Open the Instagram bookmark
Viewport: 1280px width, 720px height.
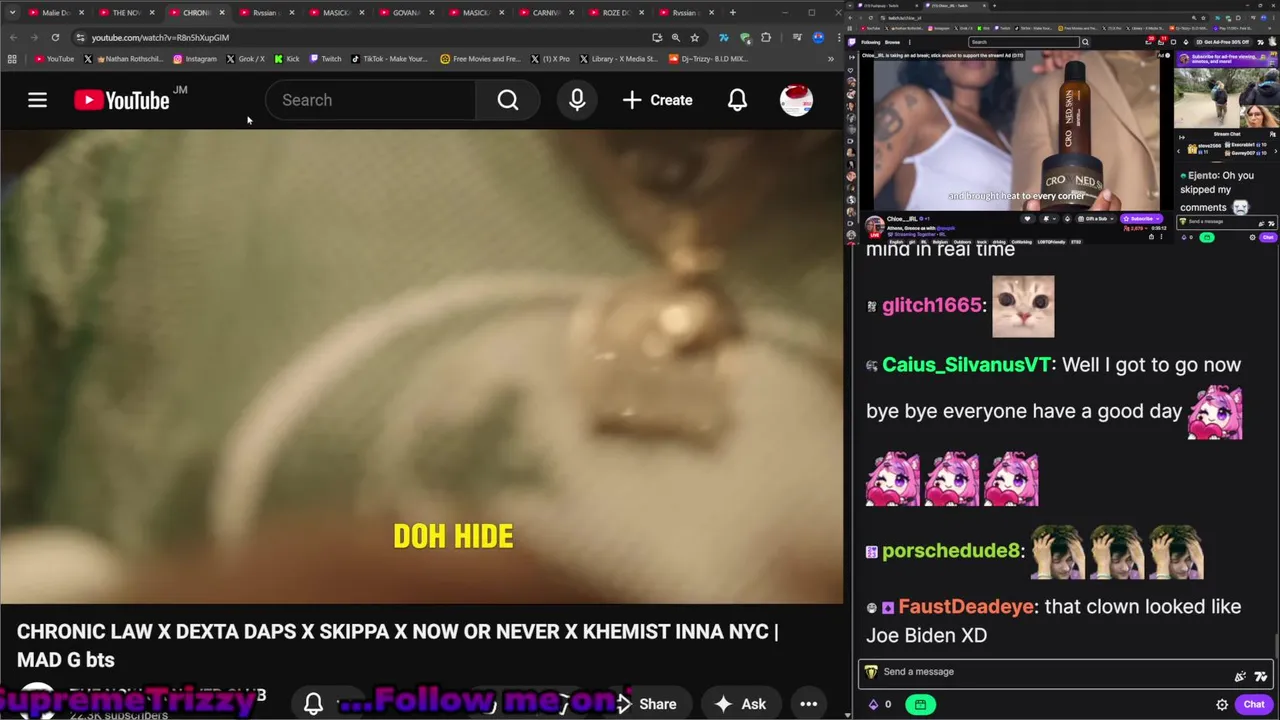[194, 59]
